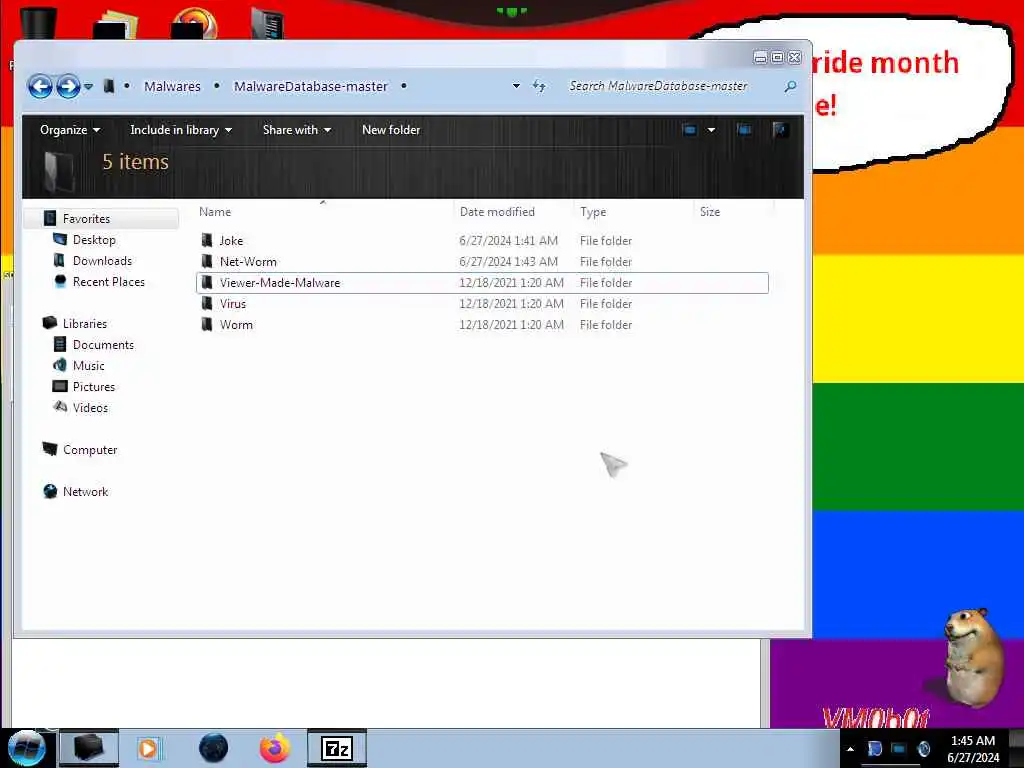Image resolution: width=1024 pixels, height=768 pixels.
Task: Sort by the Size column header
Action: (x=710, y=212)
